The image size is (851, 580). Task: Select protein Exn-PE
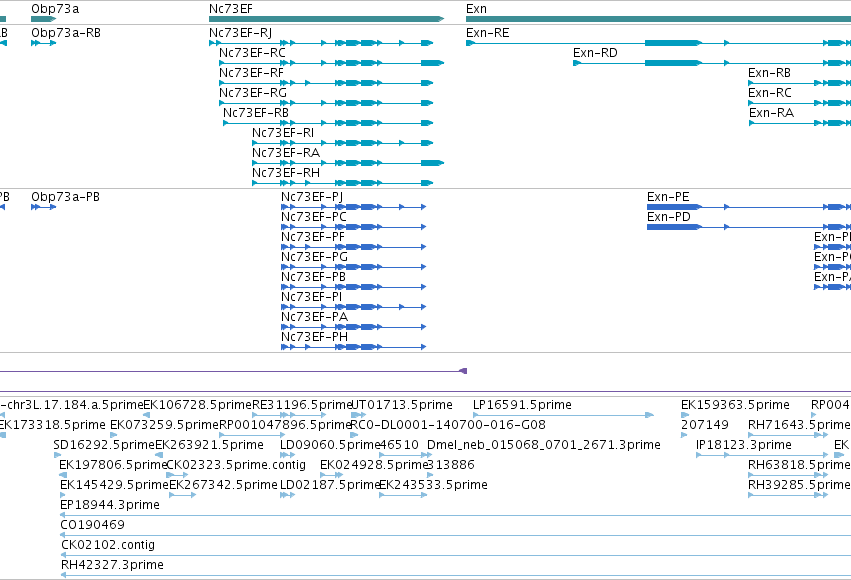click(x=668, y=197)
